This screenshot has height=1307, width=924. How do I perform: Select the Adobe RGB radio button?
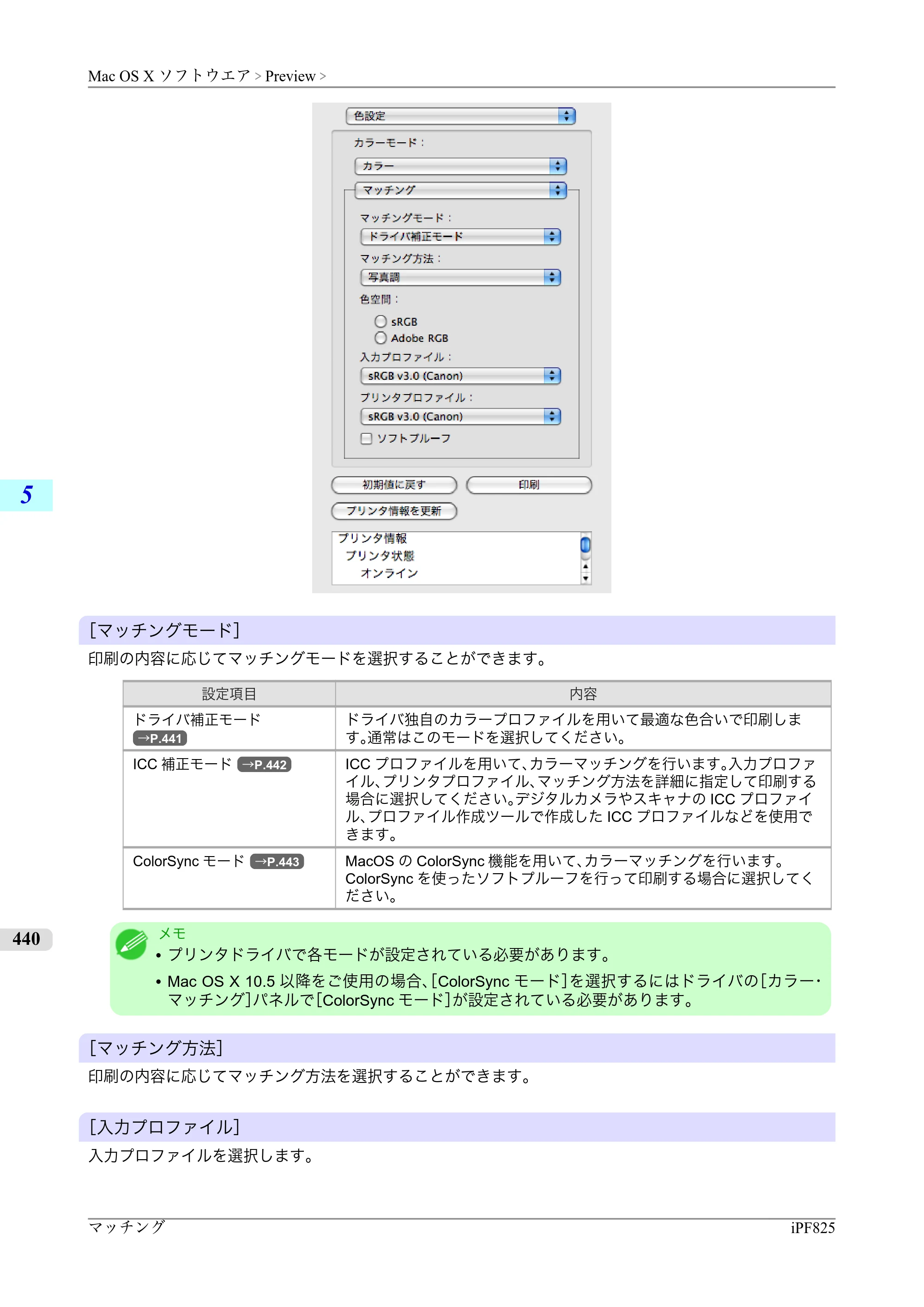pyautogui.click(x=380, y=338)
